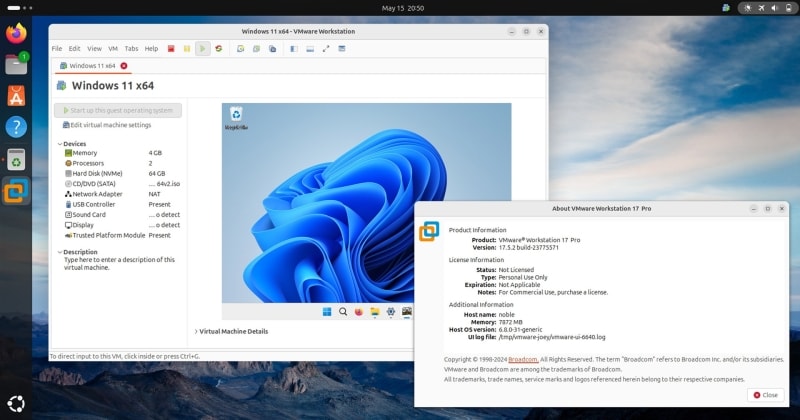Click the red Power Off toolbar icon

pos(171,48)
